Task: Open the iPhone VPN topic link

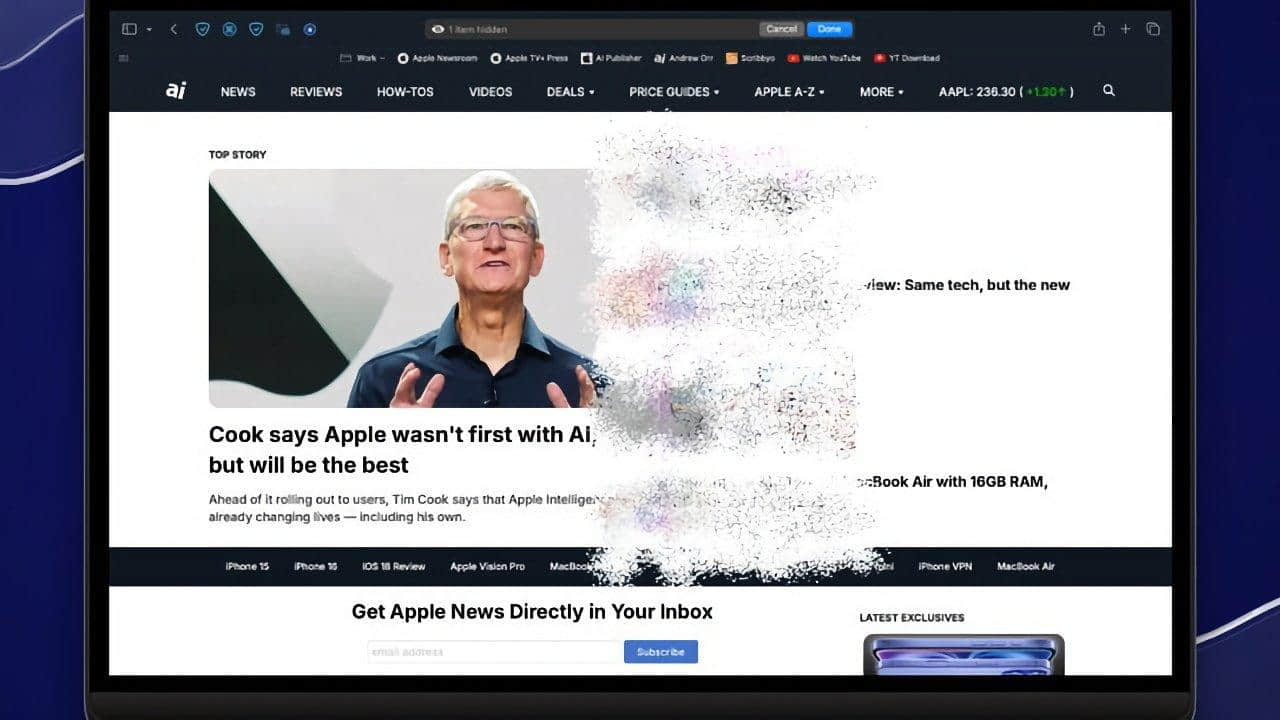Action: pos(945,566)
